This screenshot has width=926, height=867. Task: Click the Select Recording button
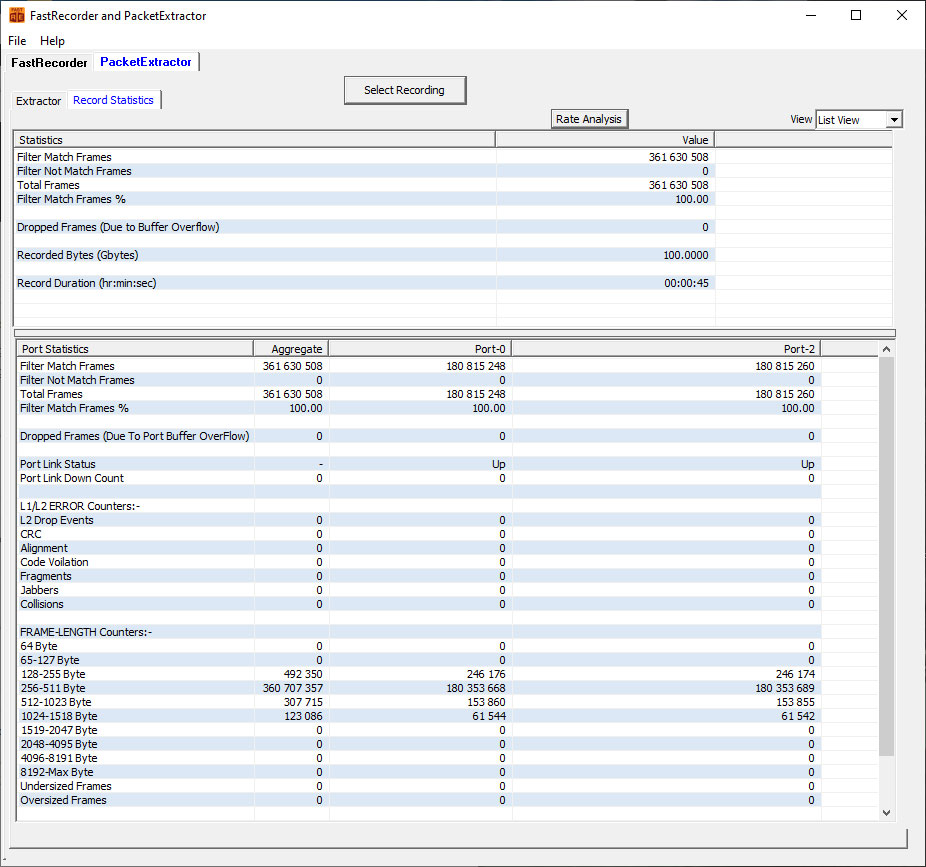pyautogui.click(x=405, y=90)
